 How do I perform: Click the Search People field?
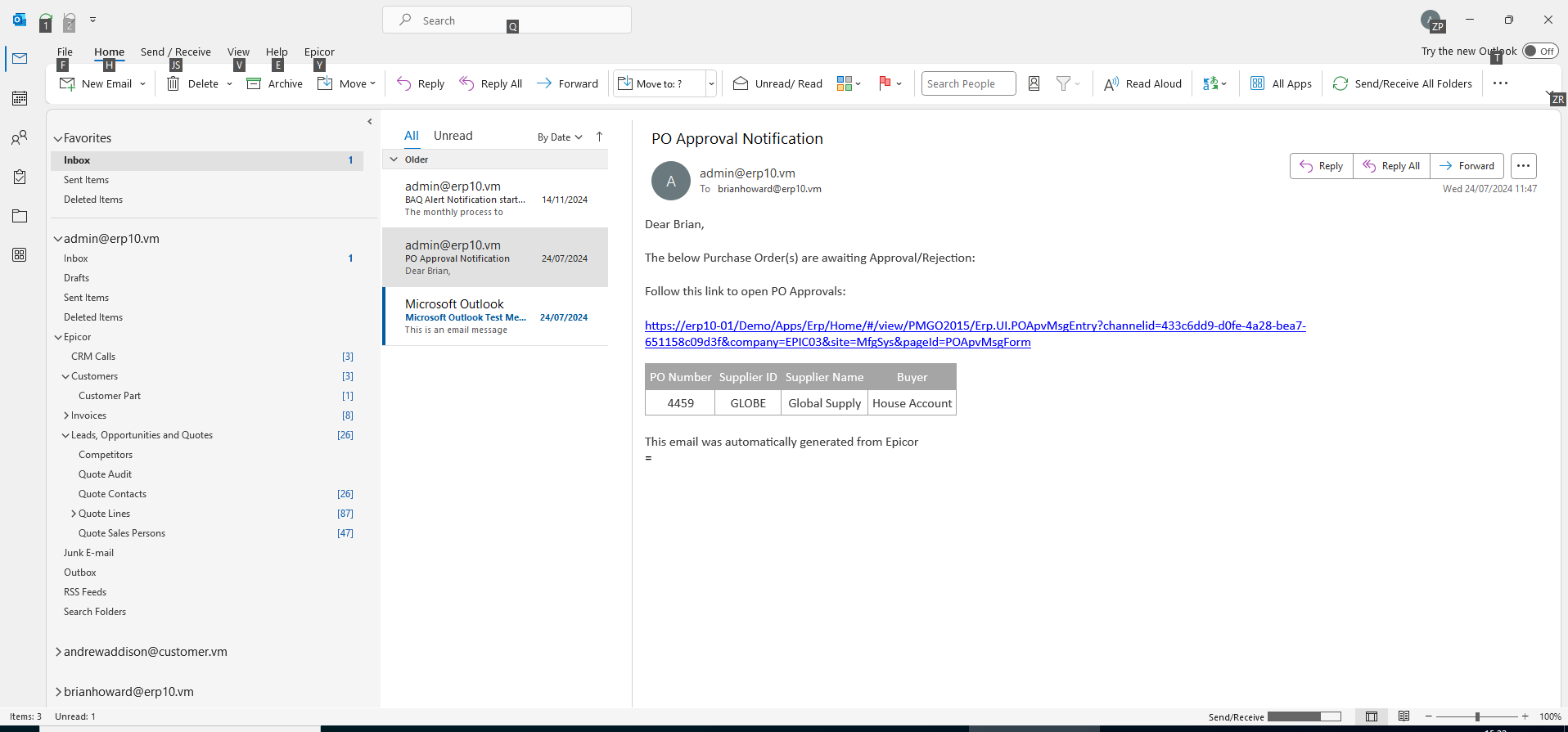[x=968, y=83]
